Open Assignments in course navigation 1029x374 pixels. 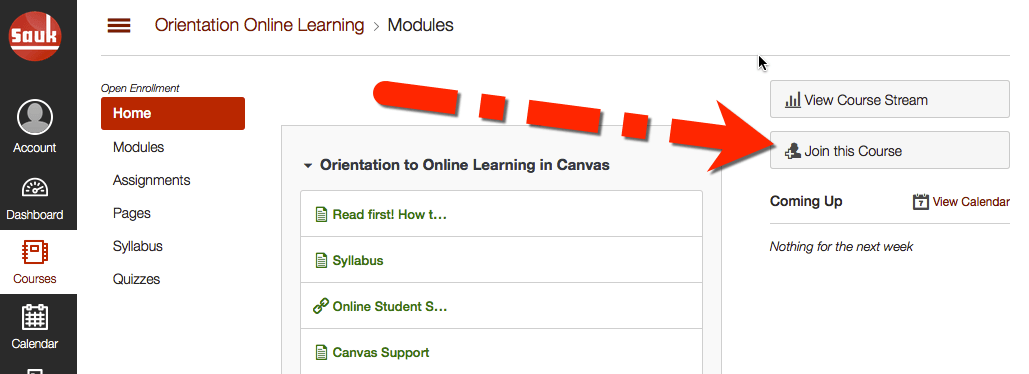pyautogui.click(x=152, y=180)
